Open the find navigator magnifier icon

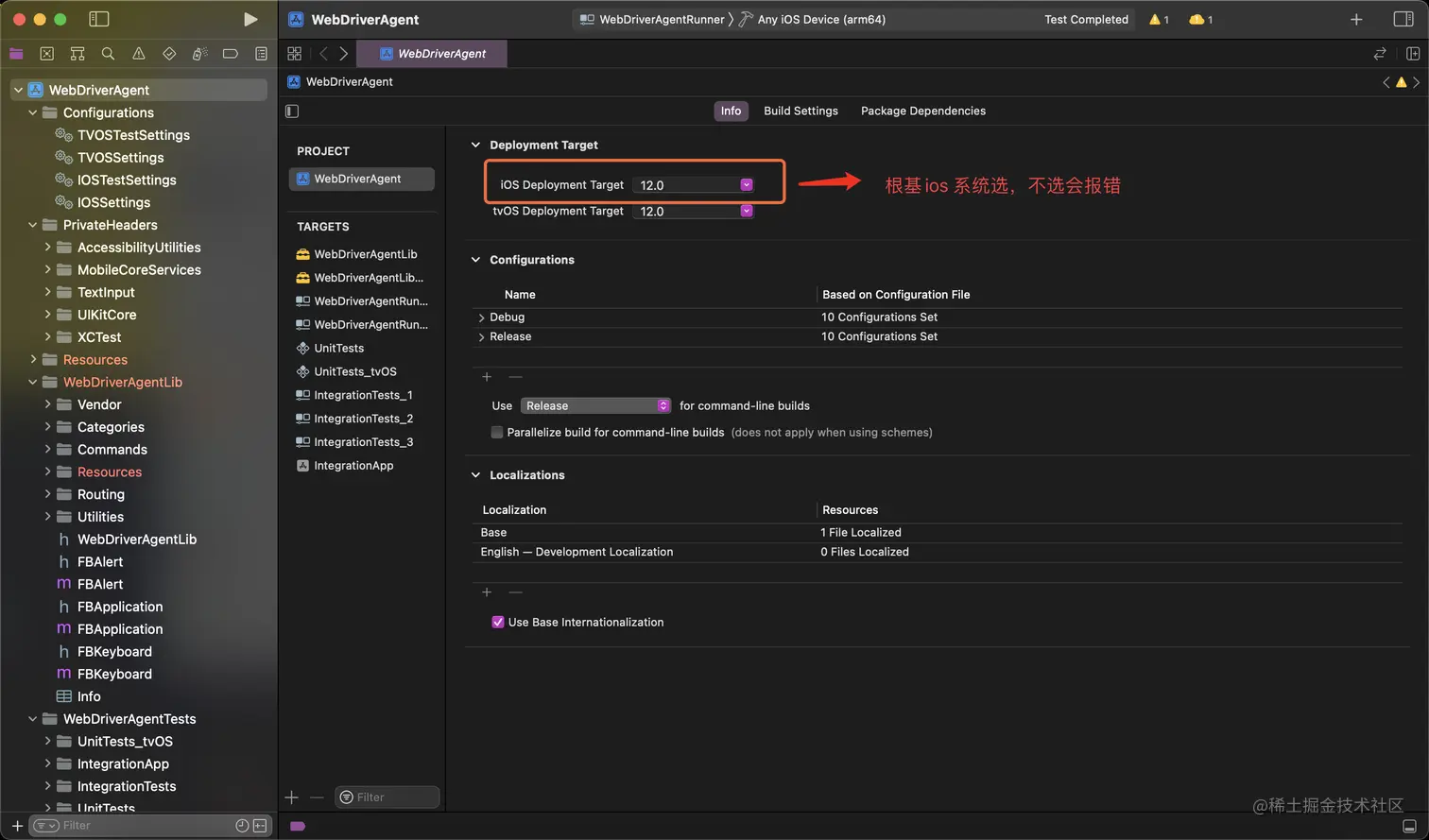[x=108, y=54]
